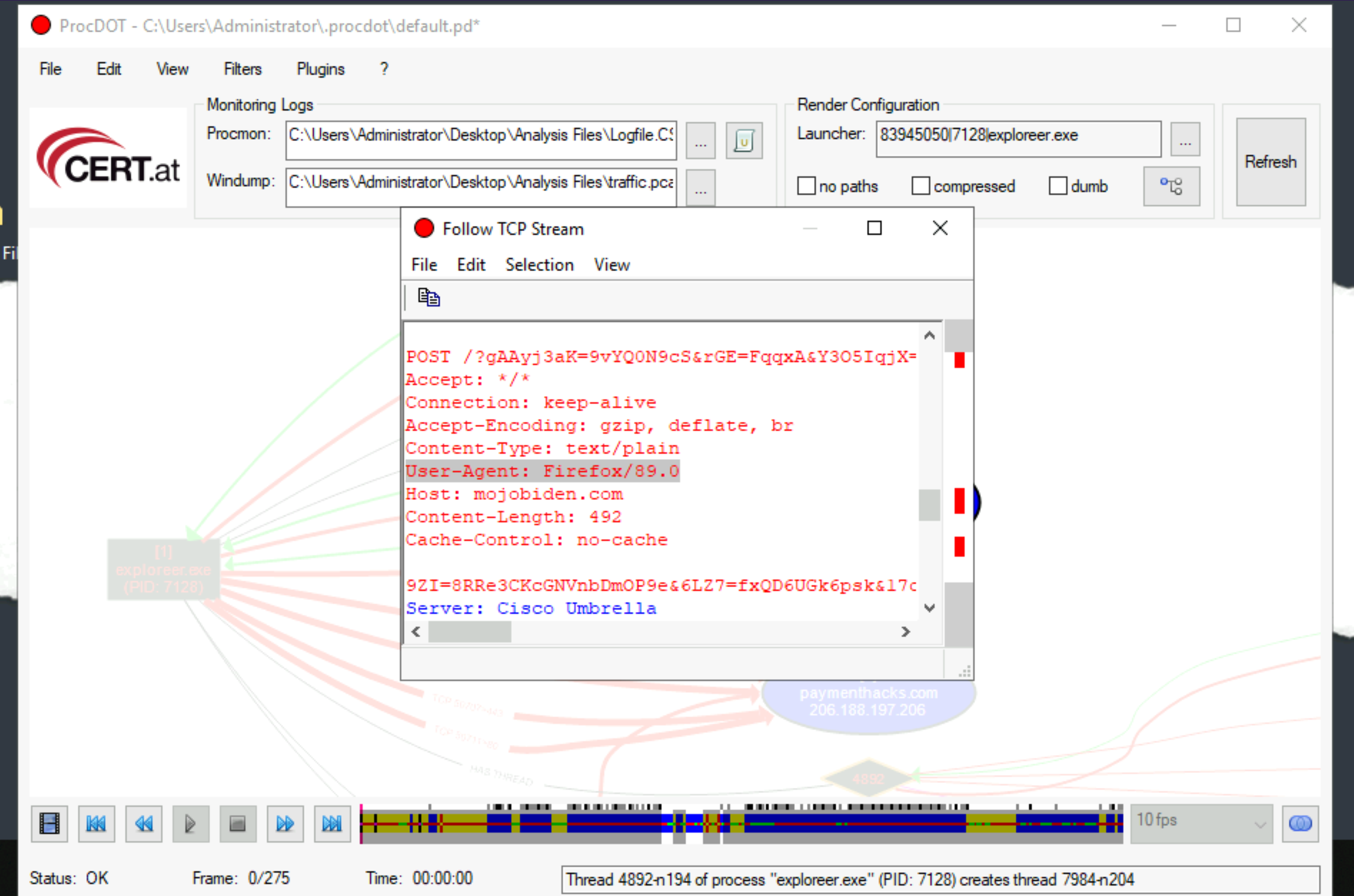Open the Filters menu
Viewport: 1354px width, 896px height.
point(242,69)
